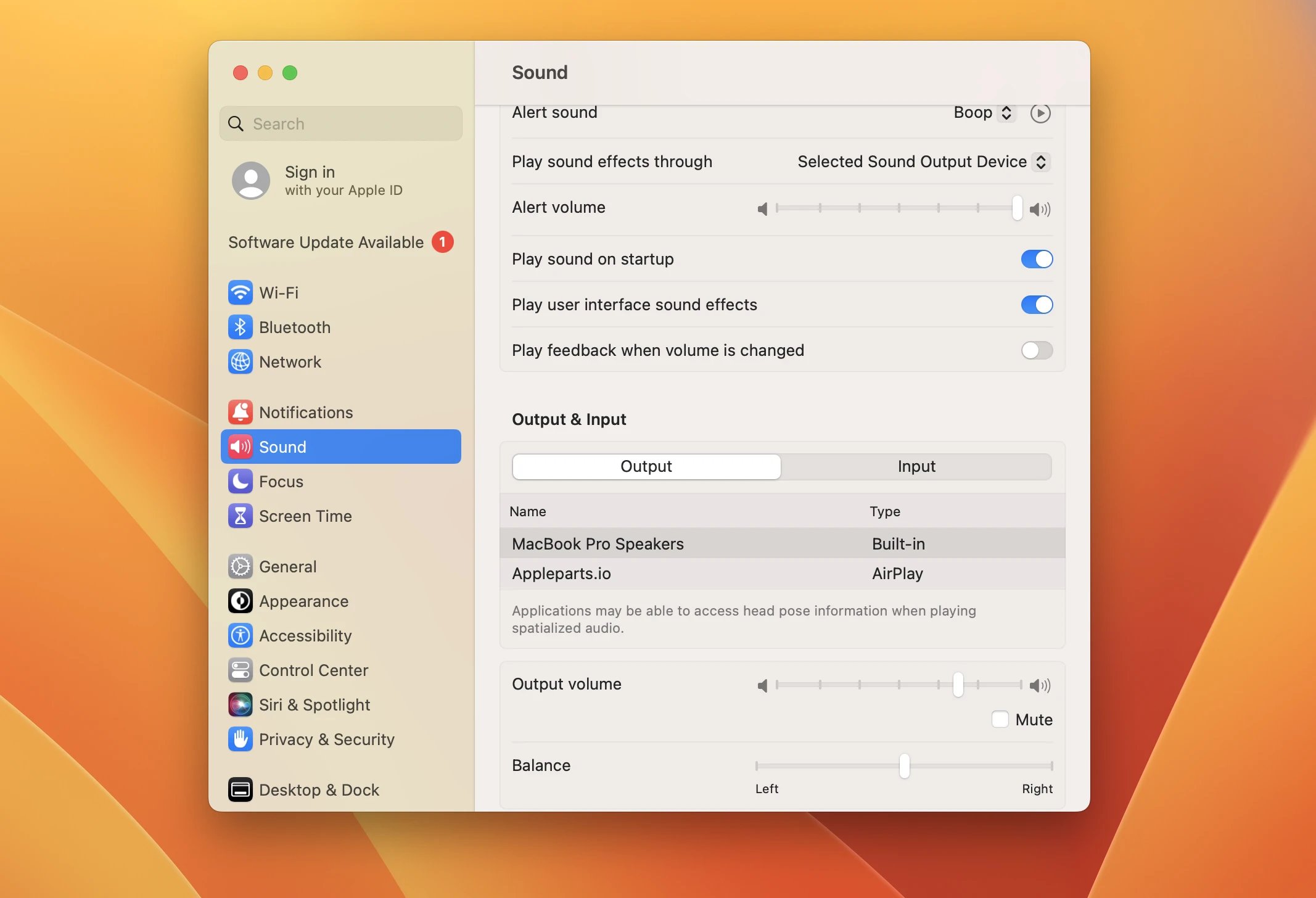Open Screen Time settings
This screenshot has width=1316, height=898.
[x=305, y=516]
